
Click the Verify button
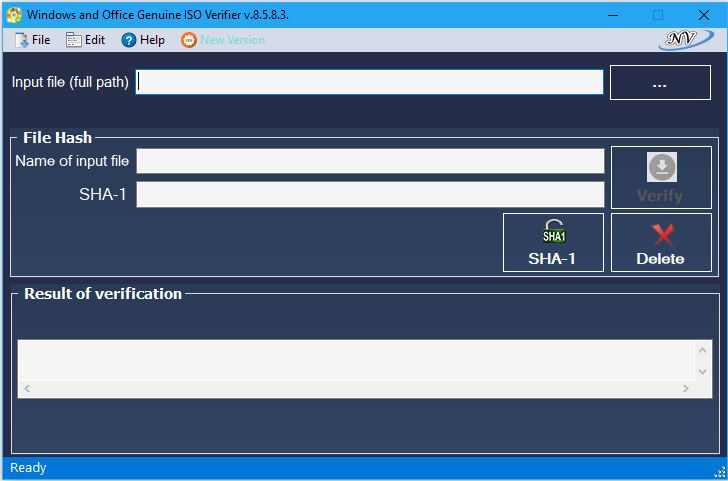click(661, 177)
